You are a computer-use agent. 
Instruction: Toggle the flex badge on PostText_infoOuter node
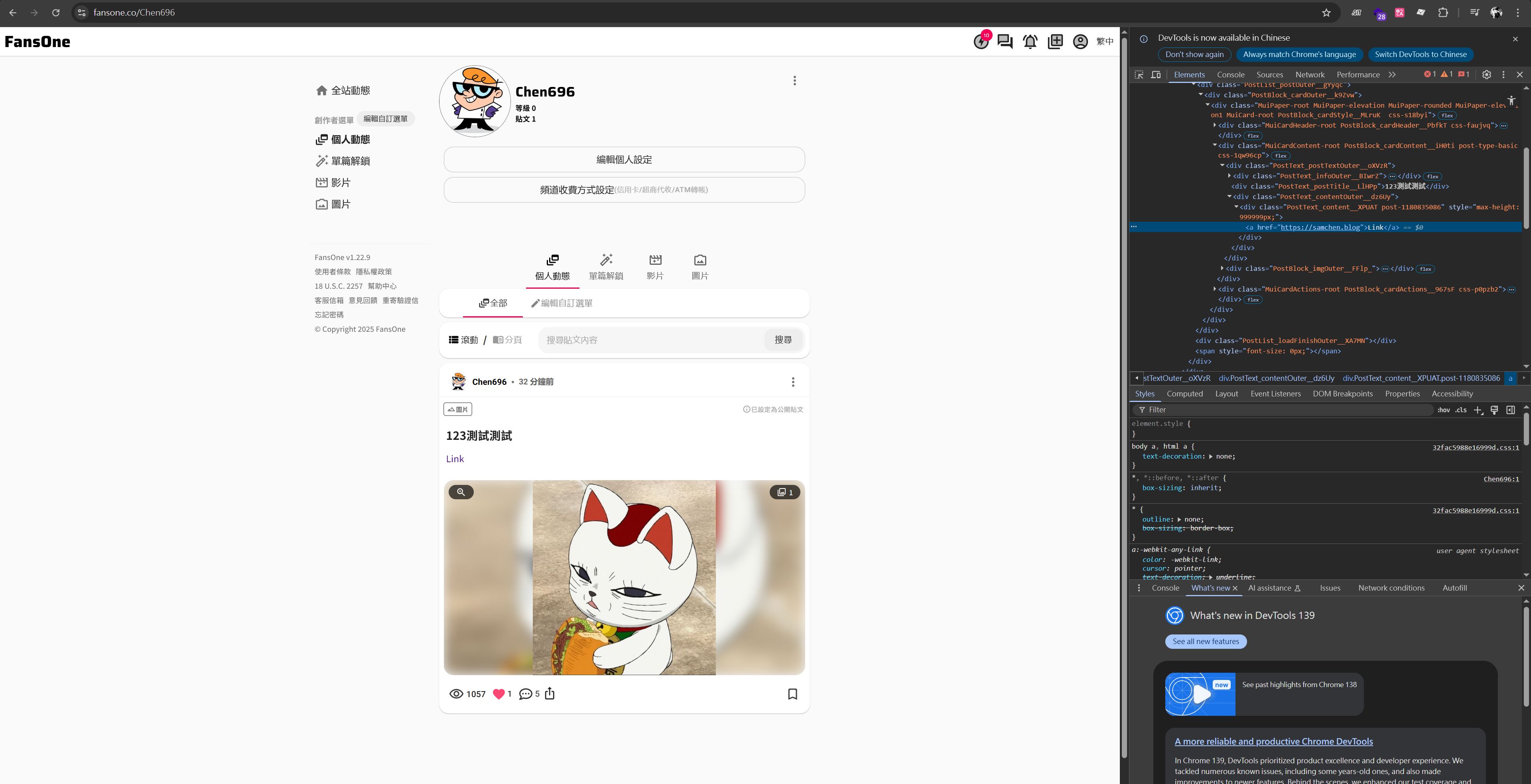coord(1433,177)
